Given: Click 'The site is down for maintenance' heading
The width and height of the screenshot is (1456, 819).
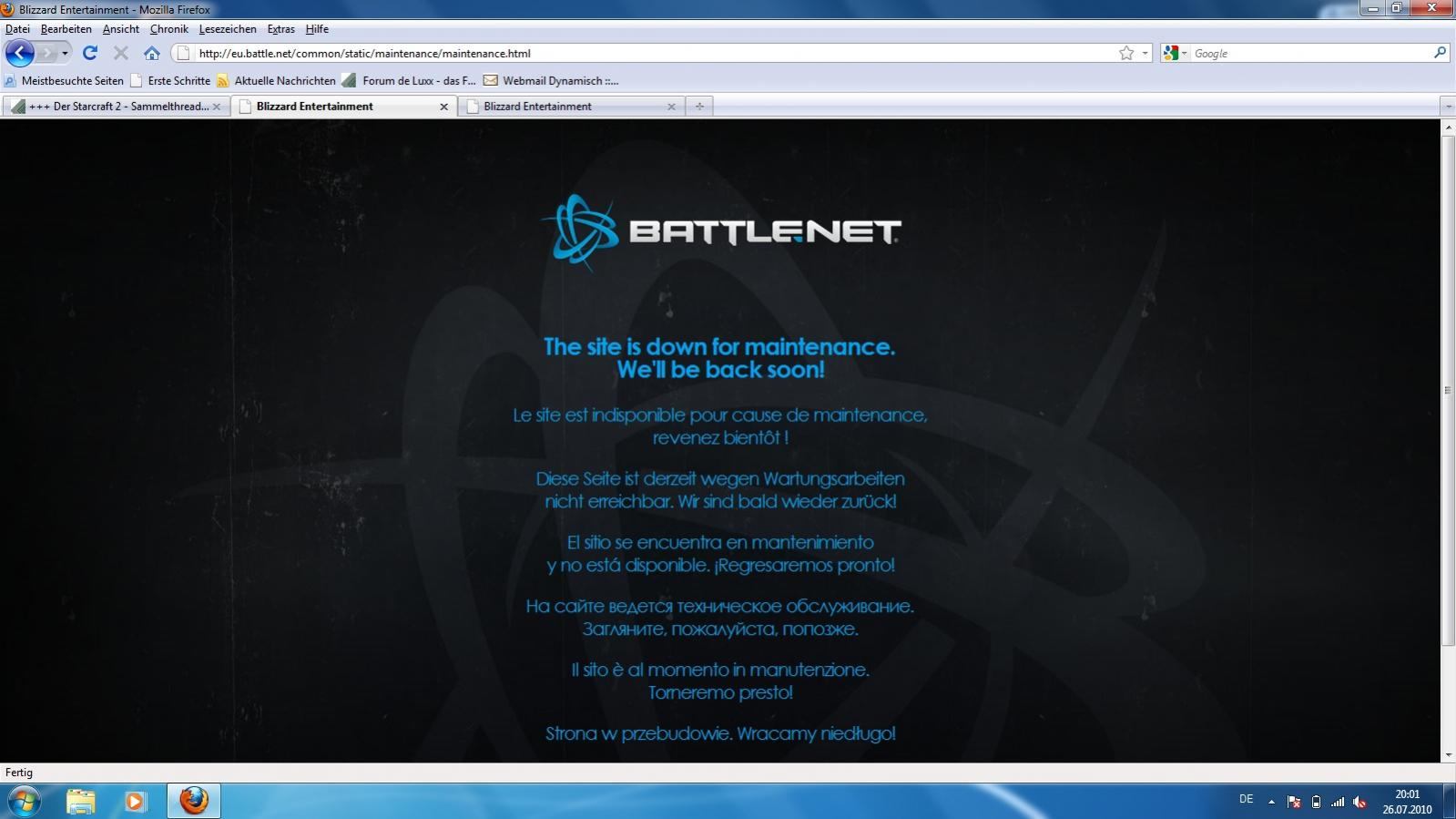Looking at the screenshot, I should tap(719, 347).
